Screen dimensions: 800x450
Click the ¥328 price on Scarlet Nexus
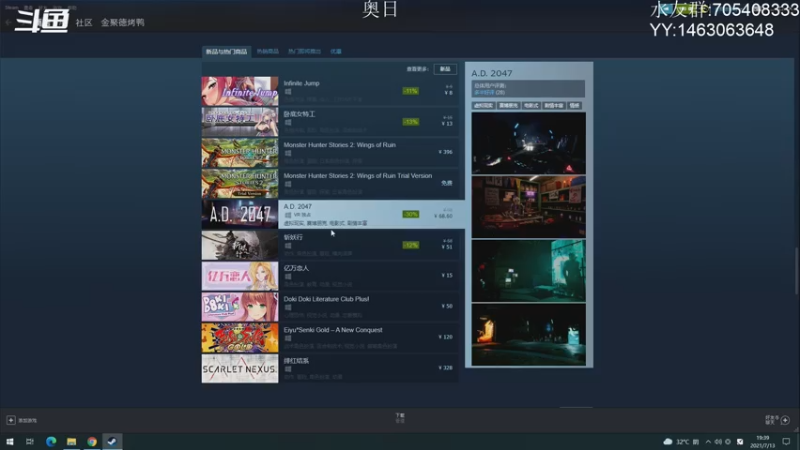[x=445, y=368]
